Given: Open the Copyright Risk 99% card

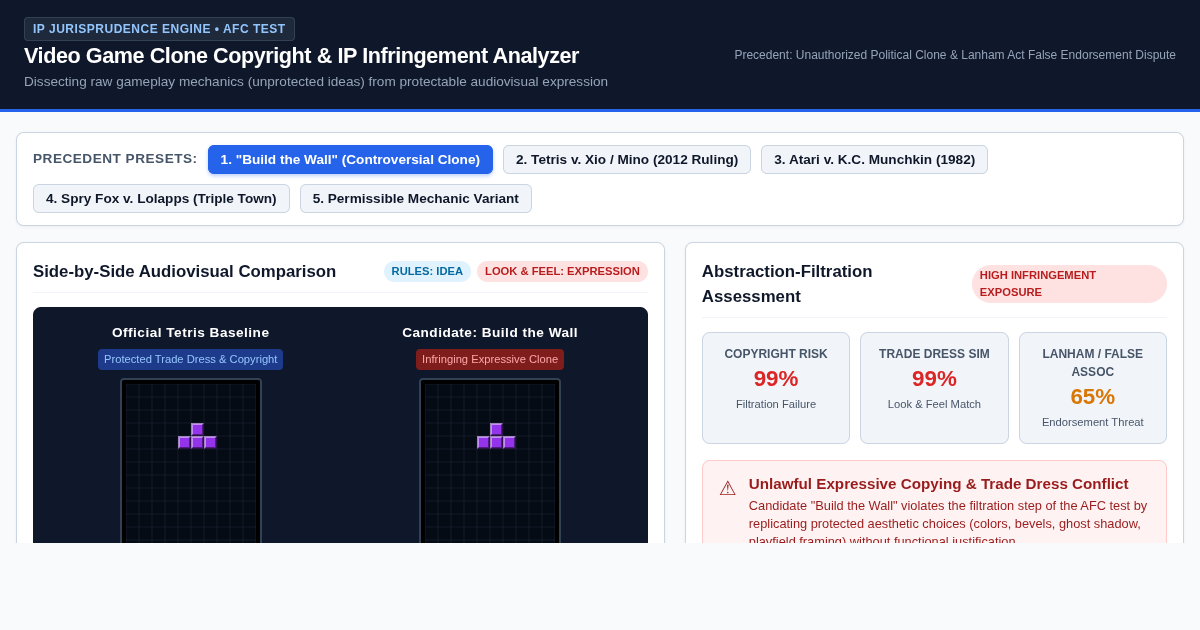Looking at the screenshot, I should click(776, 388).
